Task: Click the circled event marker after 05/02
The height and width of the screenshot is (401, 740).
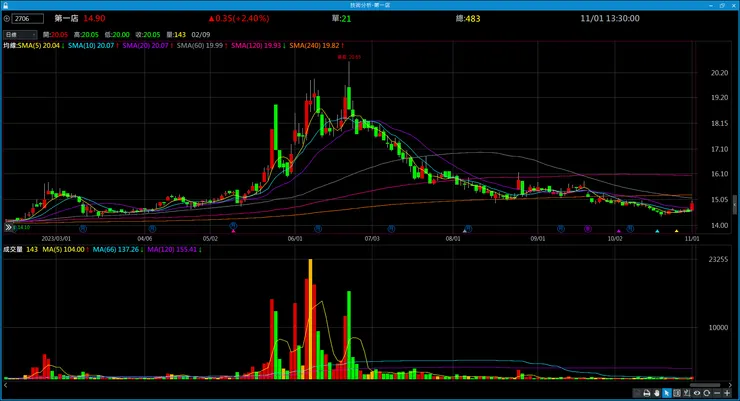Action: [x=233, y=226]
